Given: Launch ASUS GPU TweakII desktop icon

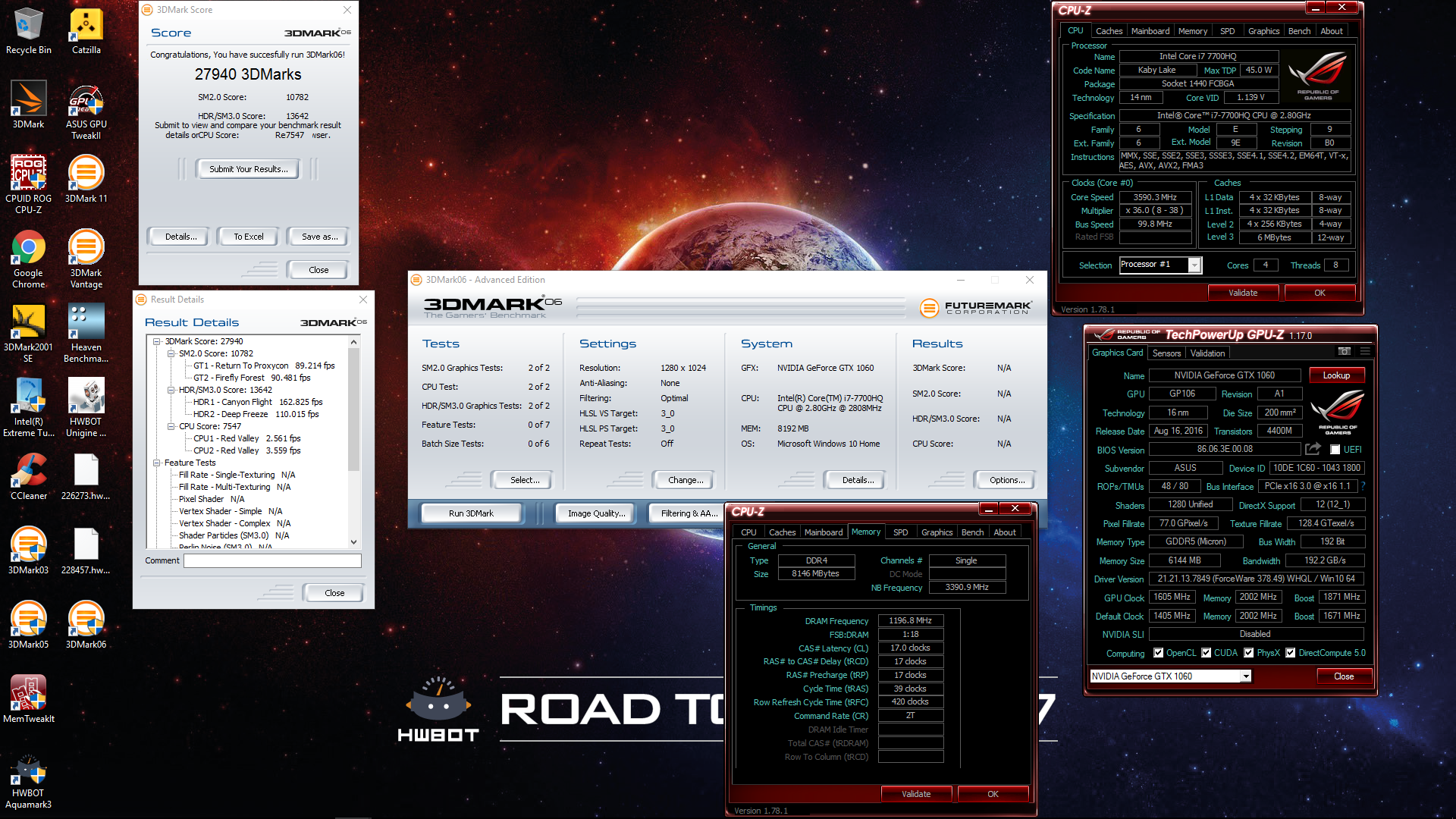Looking at the screenshot, I should [x=86, y=111].
